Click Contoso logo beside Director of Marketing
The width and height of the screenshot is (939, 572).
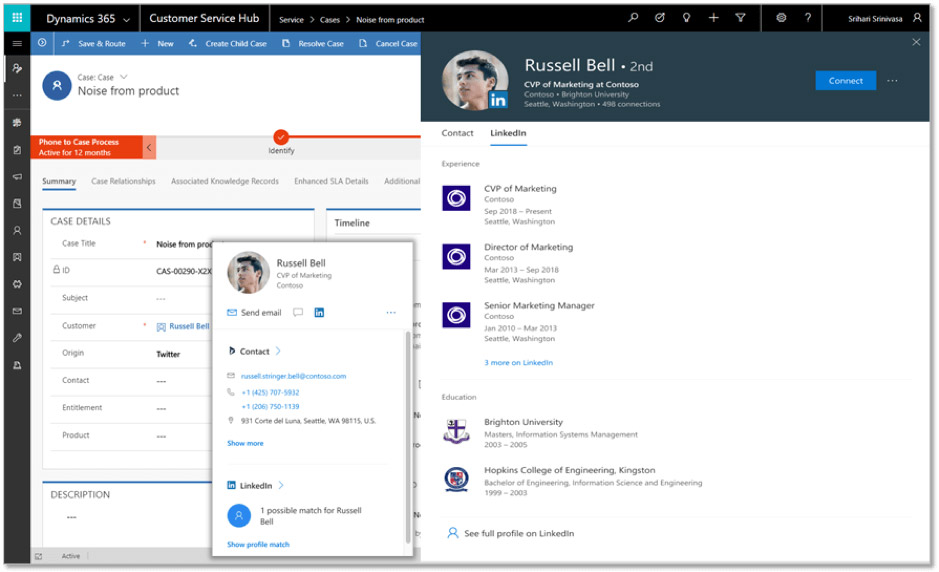pyautogui.click(x=456, y=257)
